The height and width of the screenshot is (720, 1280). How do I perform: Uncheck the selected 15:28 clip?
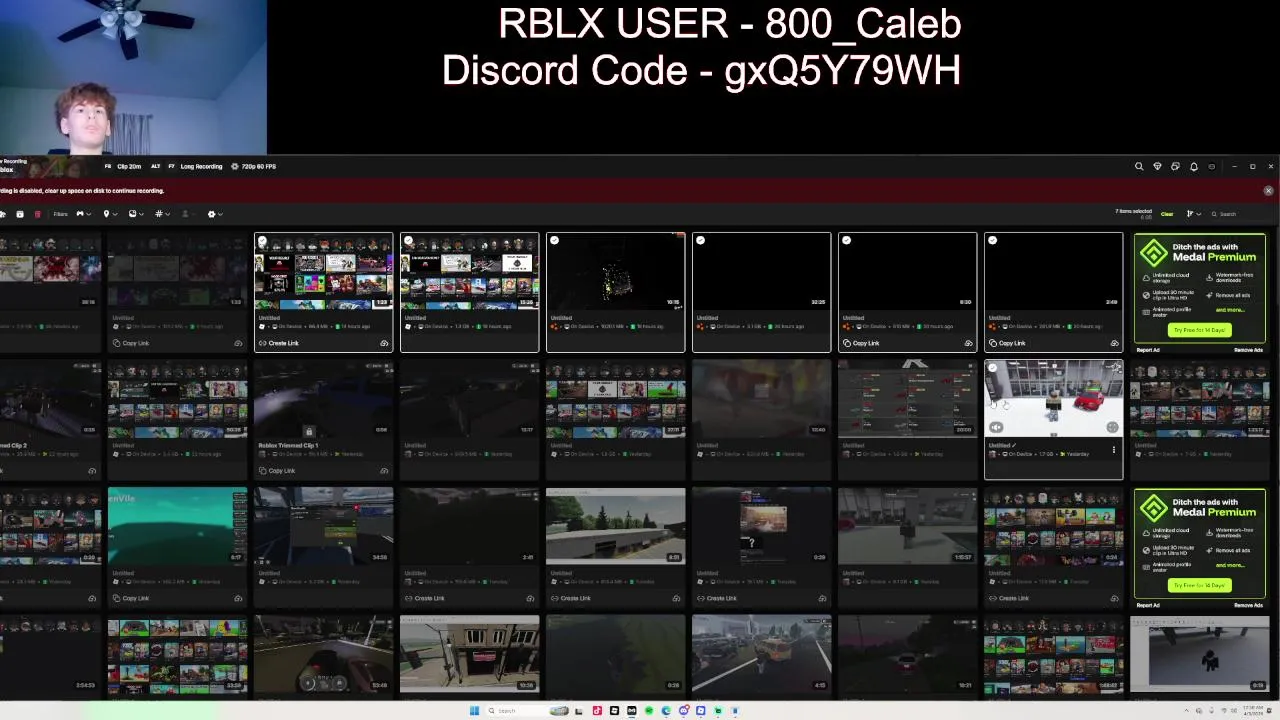click(x=409, y=241)
